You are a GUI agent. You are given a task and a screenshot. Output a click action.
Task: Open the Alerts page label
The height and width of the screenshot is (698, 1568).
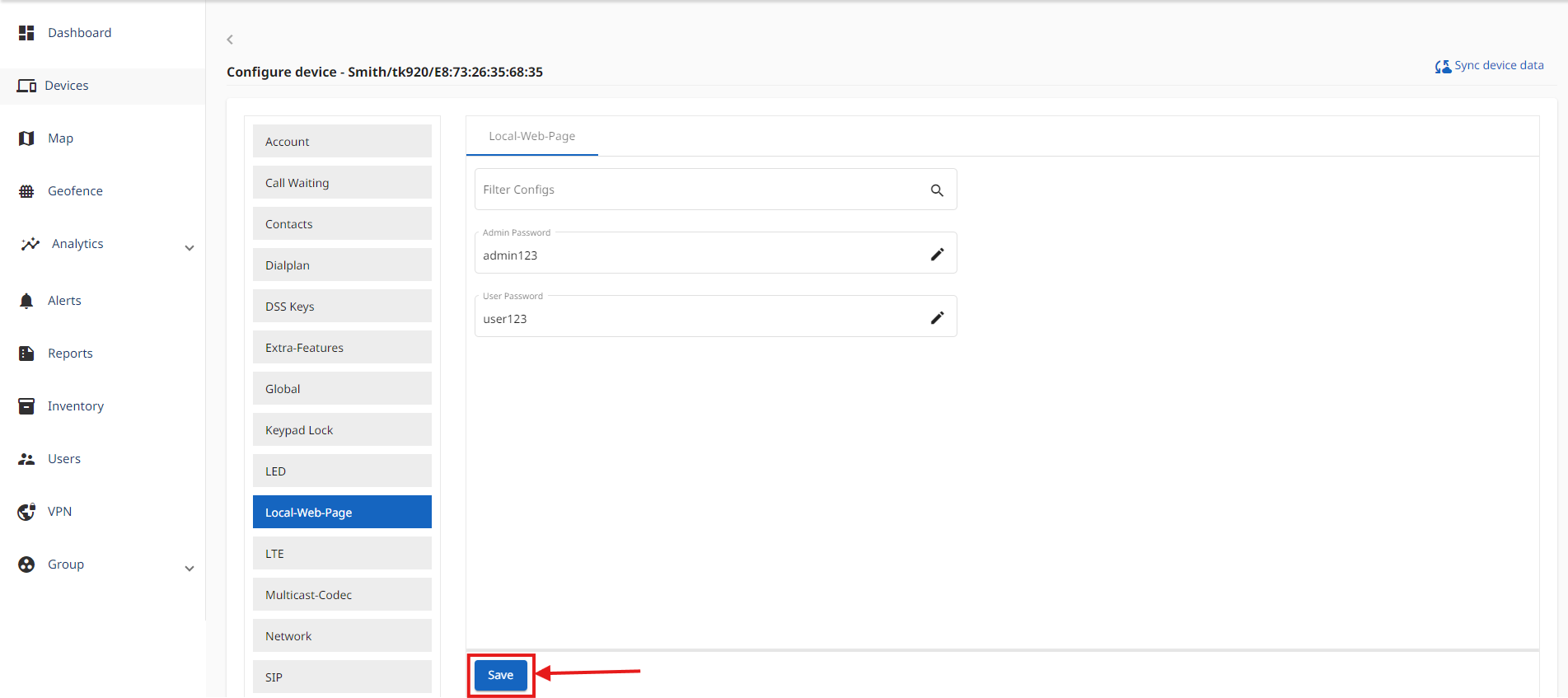coord(65,301)
